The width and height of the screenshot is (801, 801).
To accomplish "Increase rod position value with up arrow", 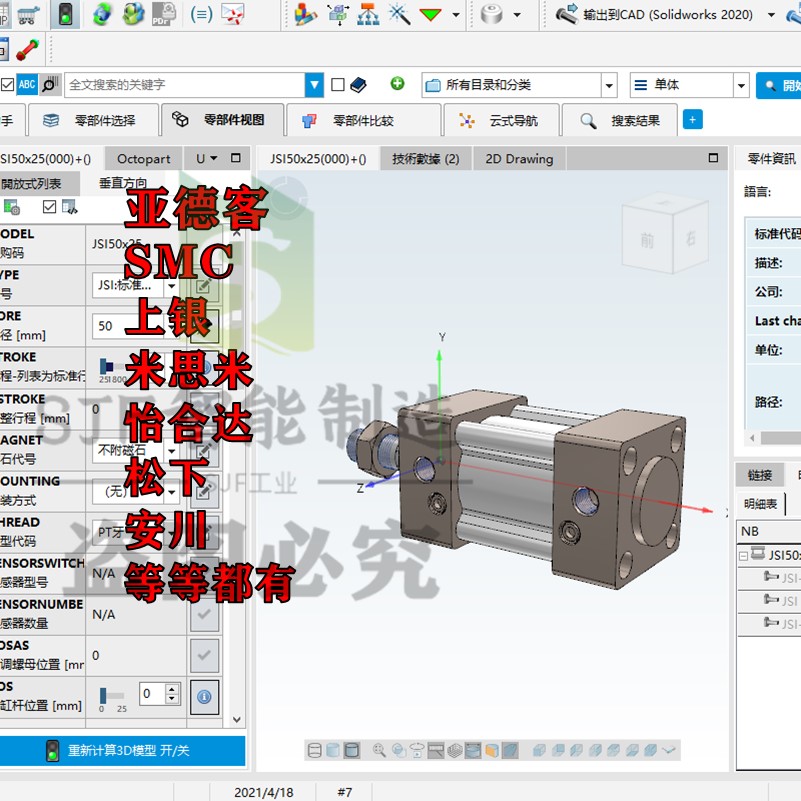I will (x=173, y=689).
